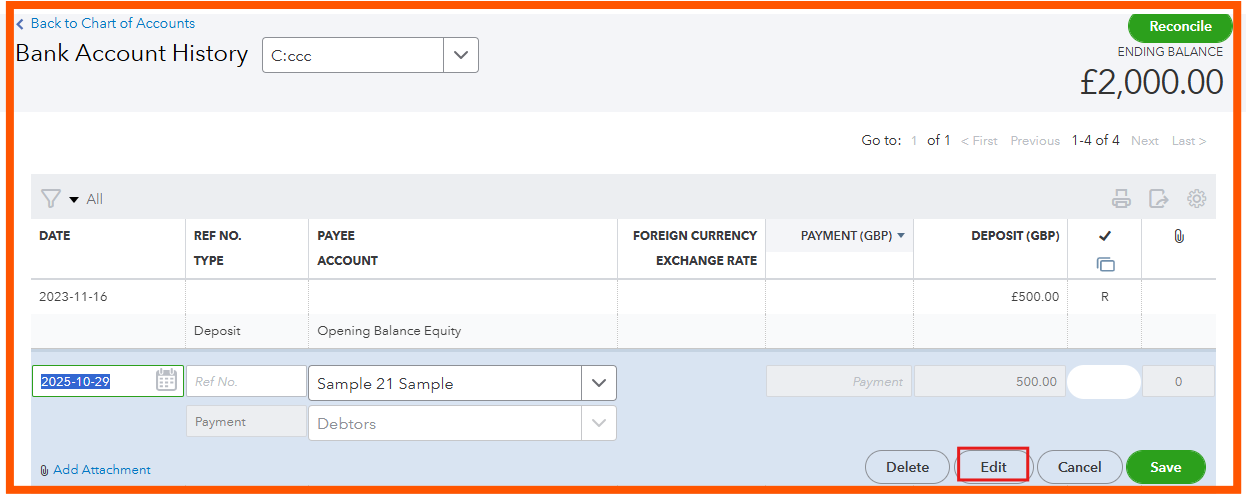The image size is (1246, 494).
Task: Open the date picker calendar icon
Action: tap(167, 381)
